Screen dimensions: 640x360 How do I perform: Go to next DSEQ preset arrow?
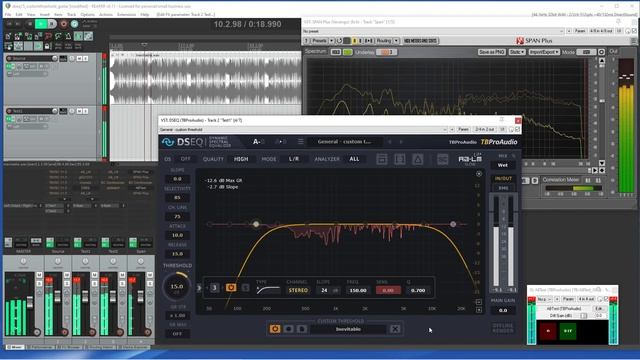401,142
